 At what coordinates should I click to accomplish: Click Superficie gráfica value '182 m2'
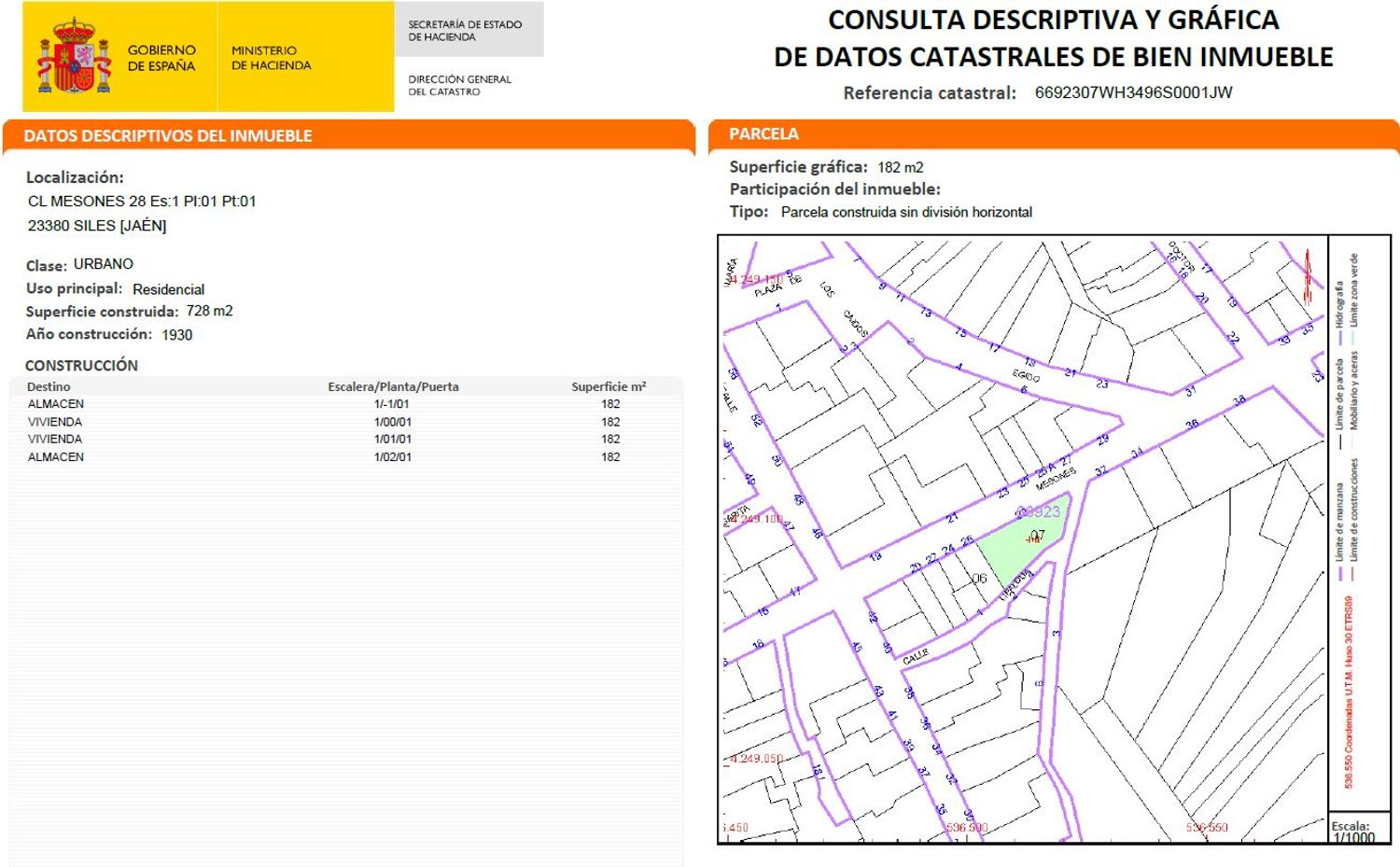point(900,168)
